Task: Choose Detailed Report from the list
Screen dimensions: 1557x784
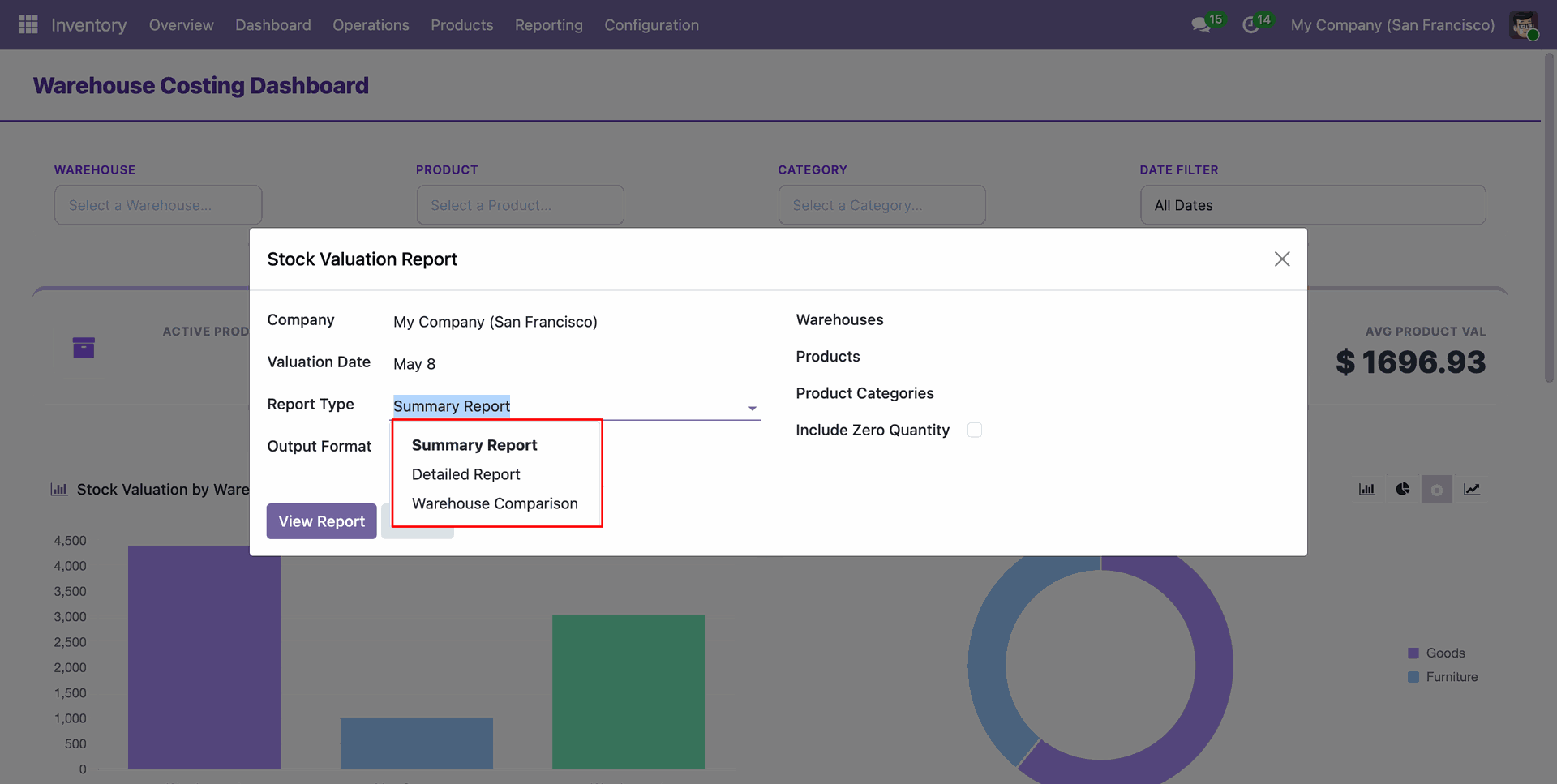Action: [x=465, y=474]
